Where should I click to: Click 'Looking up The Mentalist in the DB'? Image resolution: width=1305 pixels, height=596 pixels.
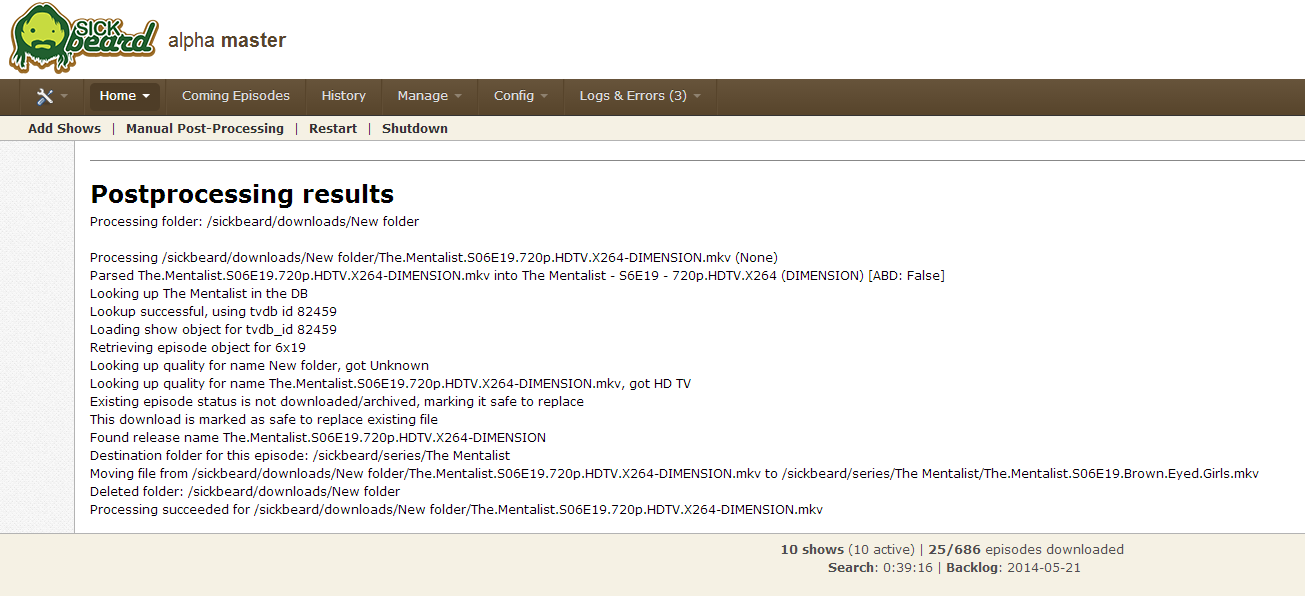199,294
